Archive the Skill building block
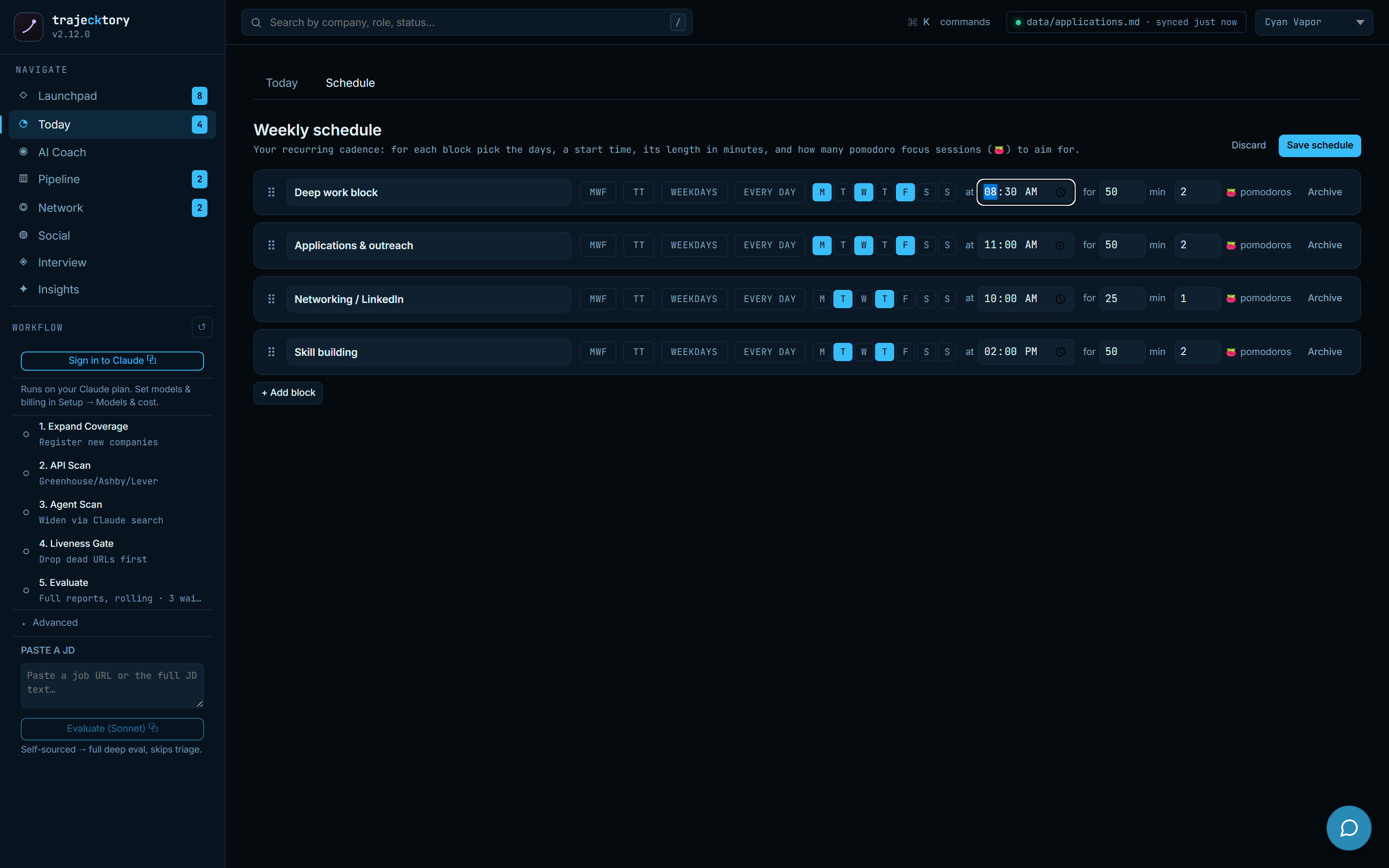This screenshot has width=1389, height=868. point(1325,352)
